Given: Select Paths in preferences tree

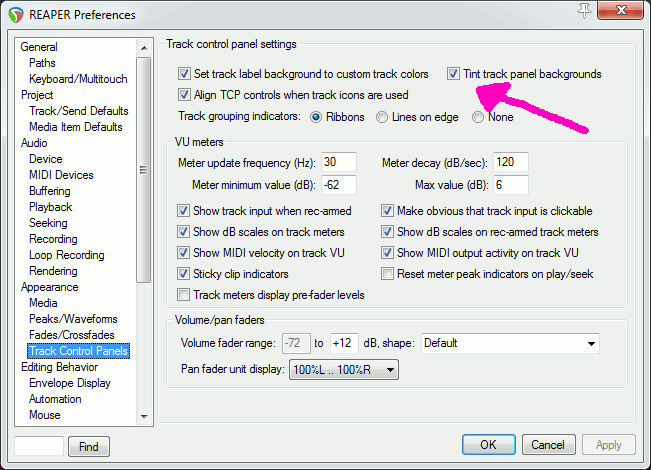Looking at the screenshot, I should tap(42, 63).
